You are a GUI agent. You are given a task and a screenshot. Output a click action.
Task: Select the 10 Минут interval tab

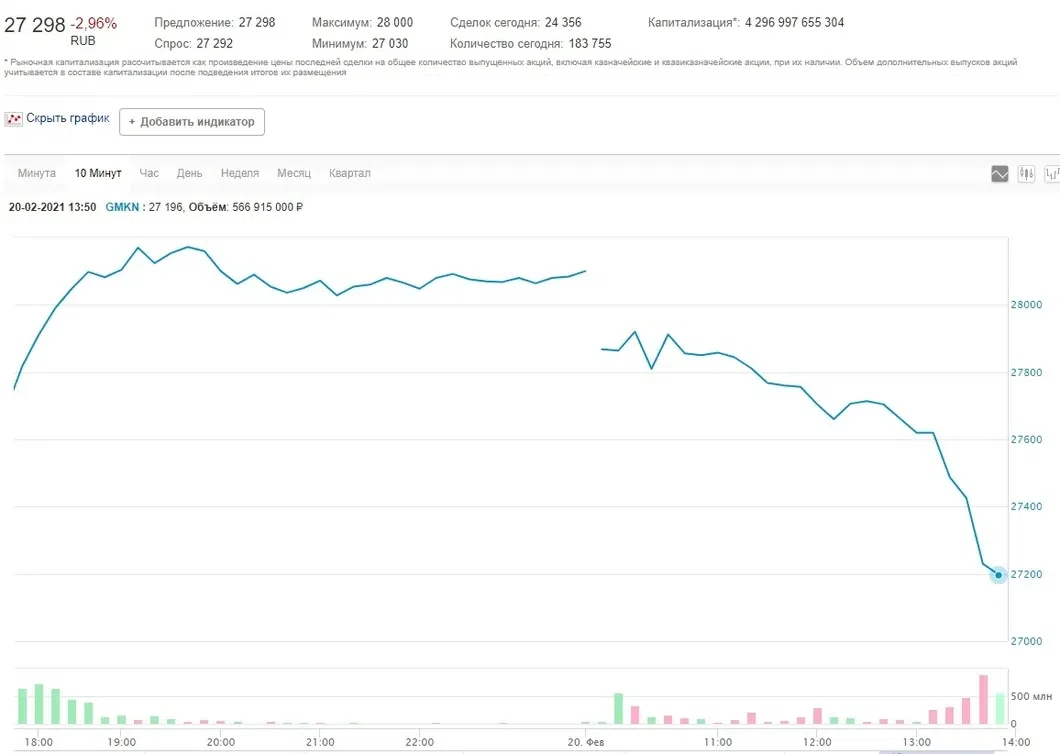coord(98,173)
